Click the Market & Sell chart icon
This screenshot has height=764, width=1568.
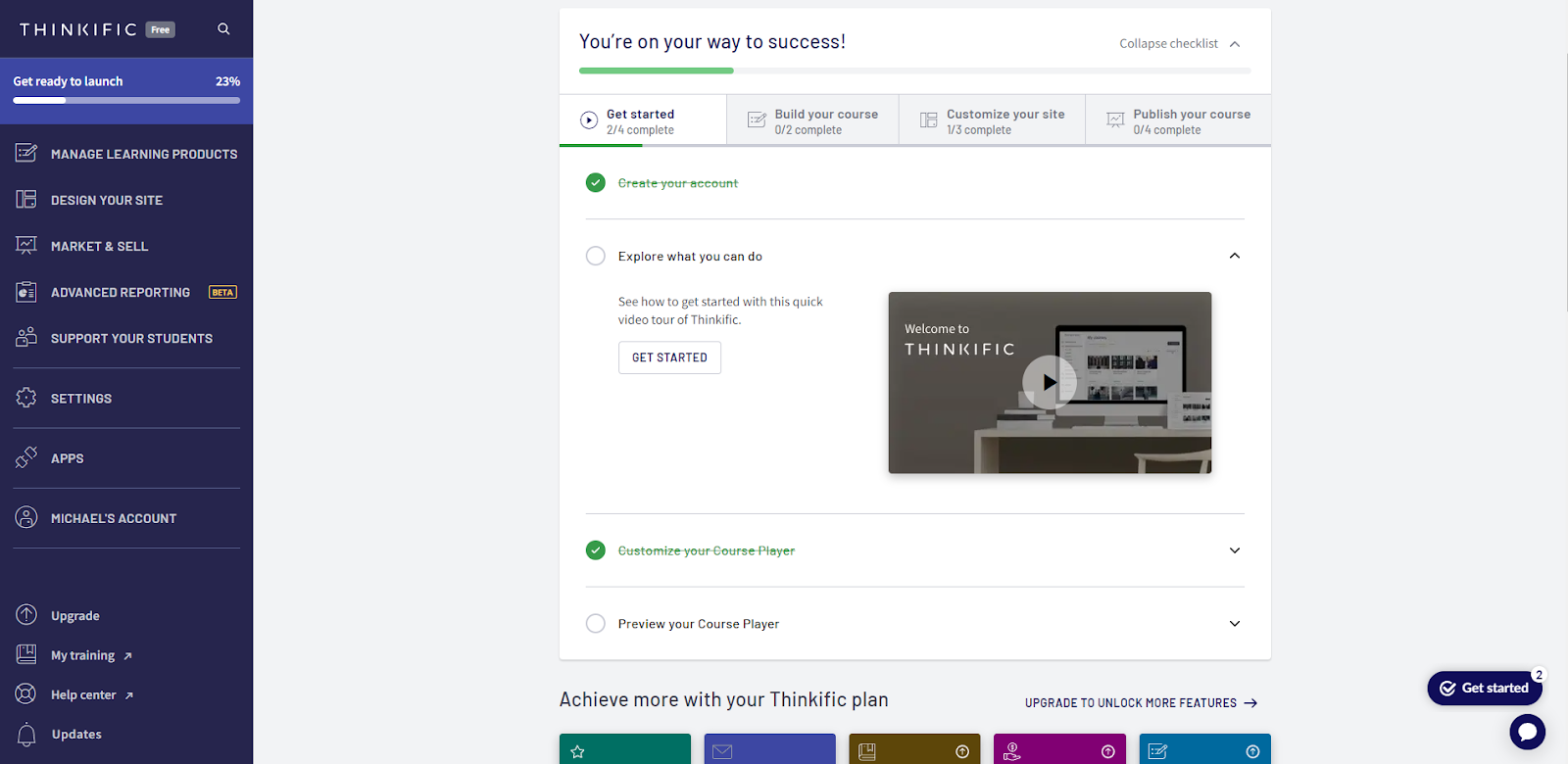pyautogui.click(x=26, y=245)
